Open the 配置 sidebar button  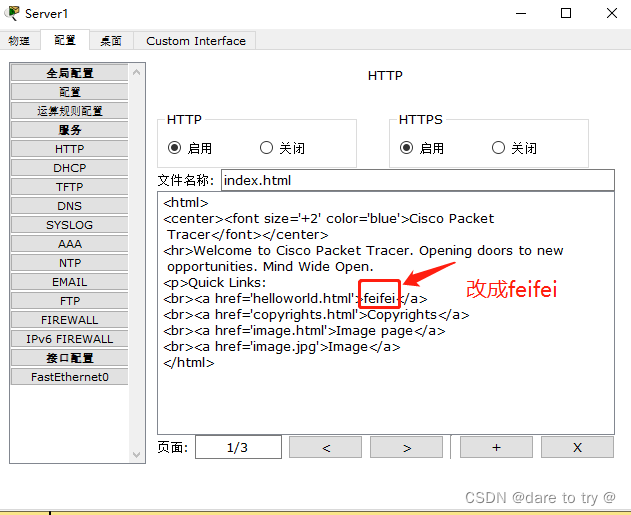coord(70,92)
